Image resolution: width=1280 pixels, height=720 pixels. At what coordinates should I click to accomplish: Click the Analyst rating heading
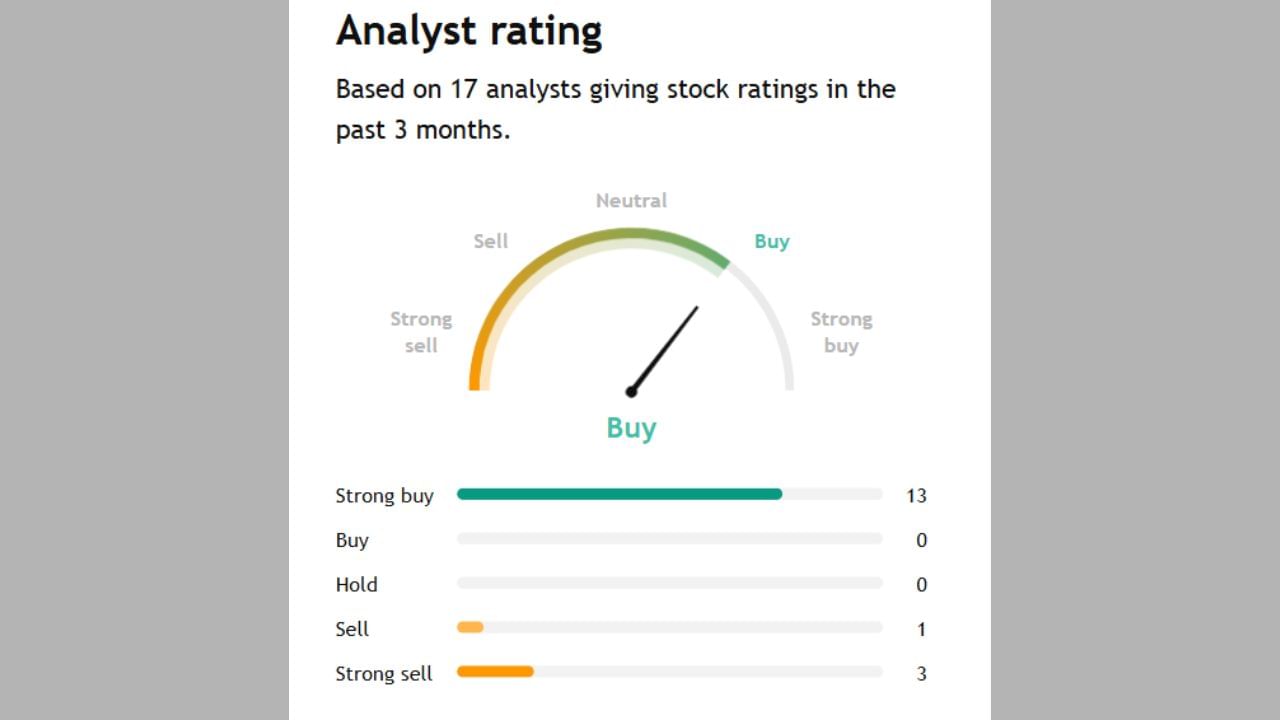[469, 31]
